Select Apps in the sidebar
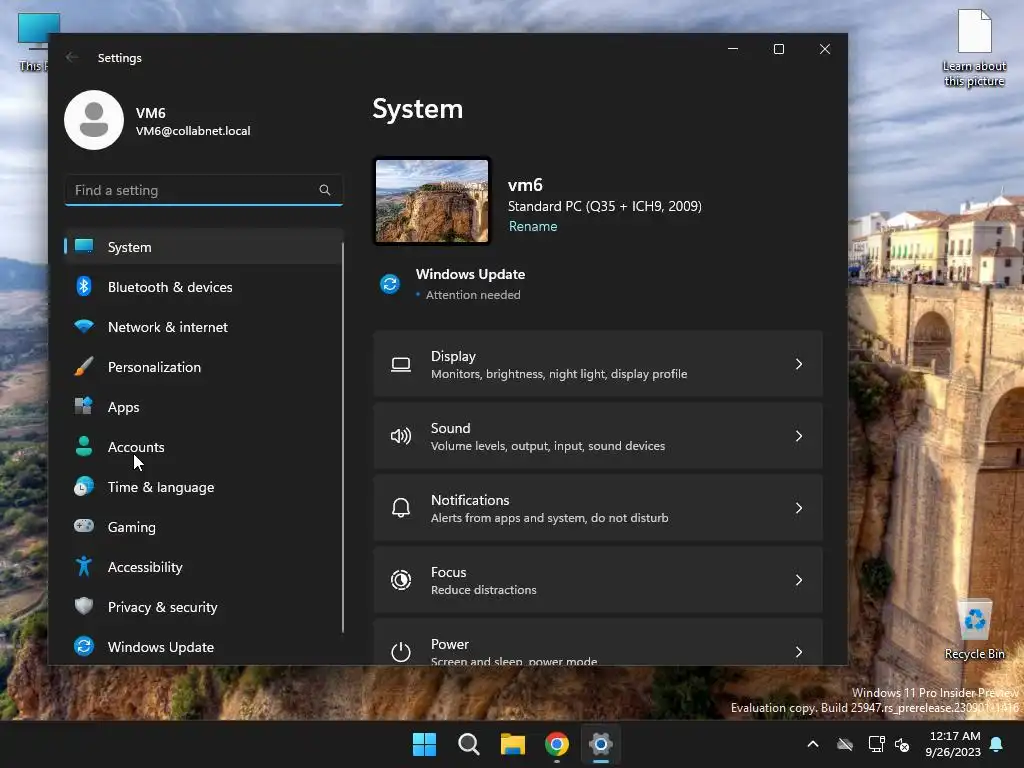The width and height of the screenshot is (1024, 768). (203, 407)
